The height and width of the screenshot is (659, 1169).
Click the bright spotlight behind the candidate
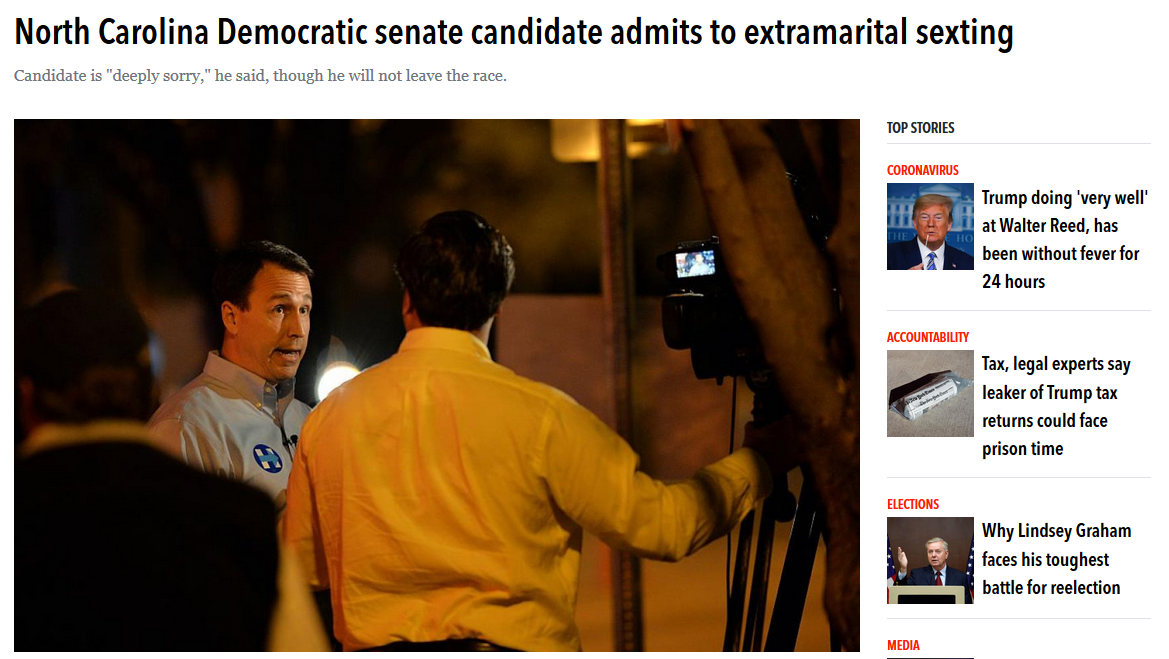(337, 380)
